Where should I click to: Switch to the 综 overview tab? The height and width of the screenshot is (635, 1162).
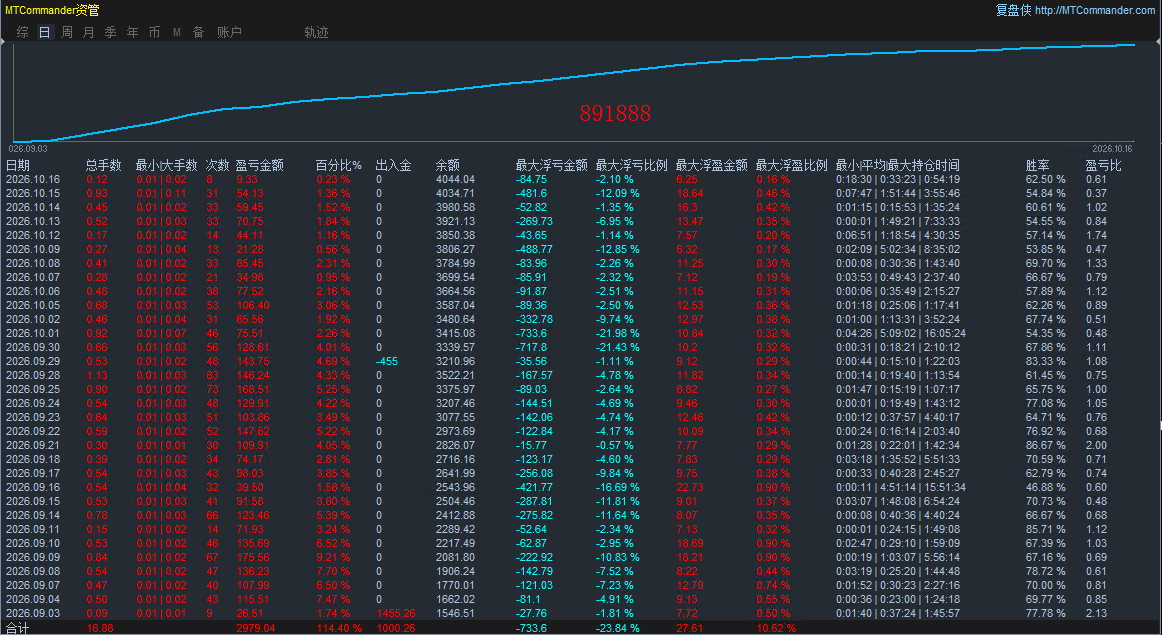23,32
